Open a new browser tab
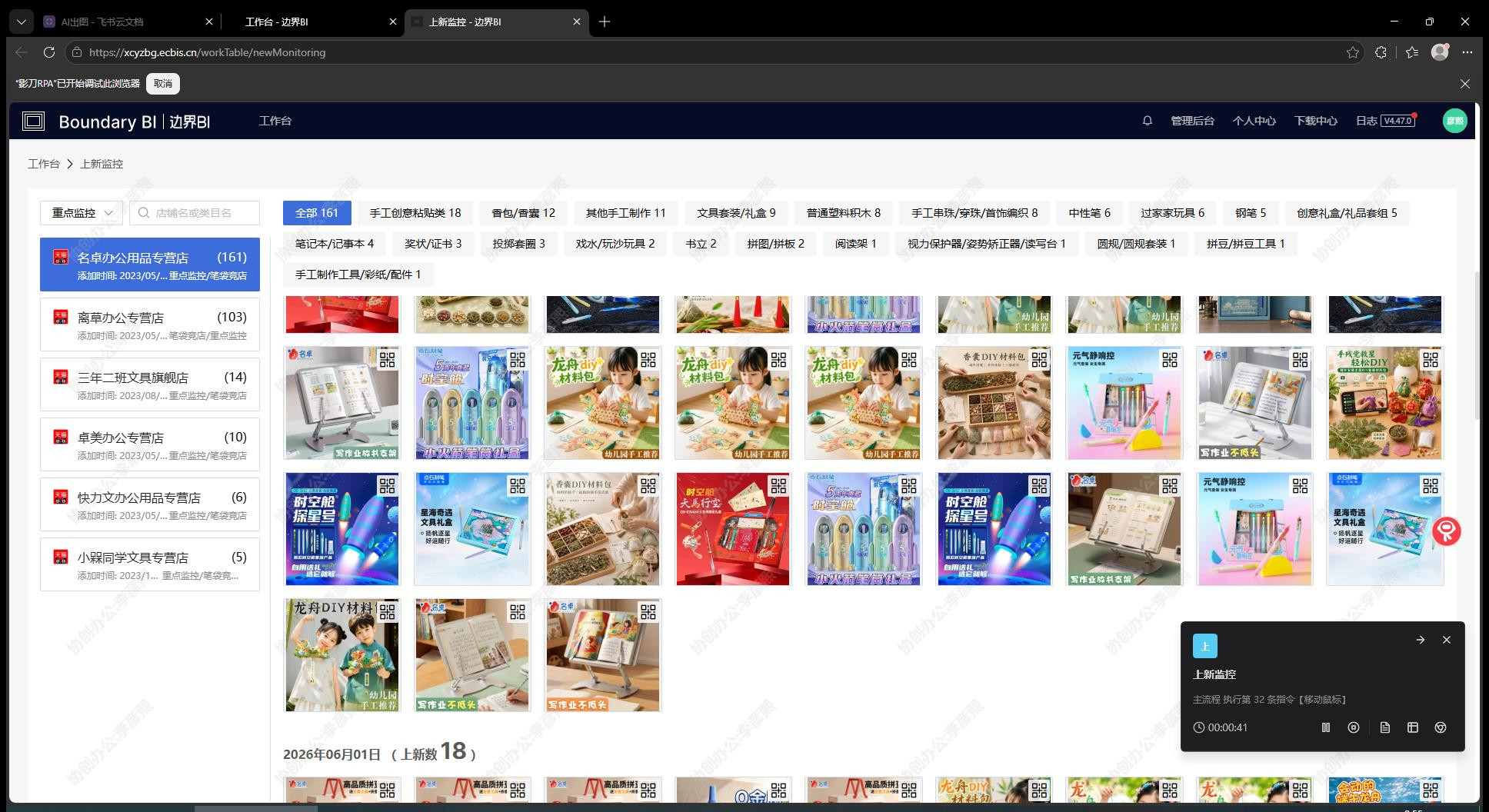1489x812 pixels. pos(605,22)
